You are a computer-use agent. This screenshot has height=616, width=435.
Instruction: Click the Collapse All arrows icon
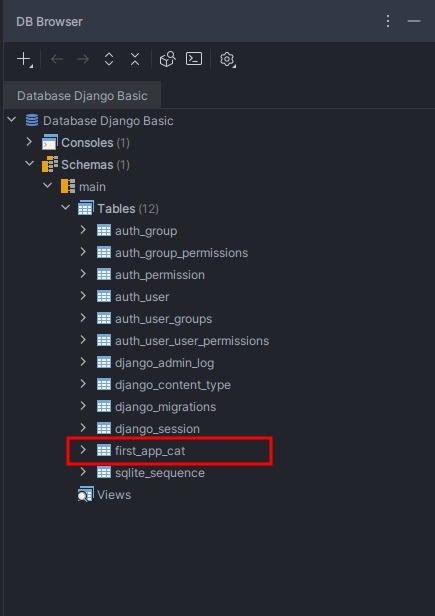point(135,59)
